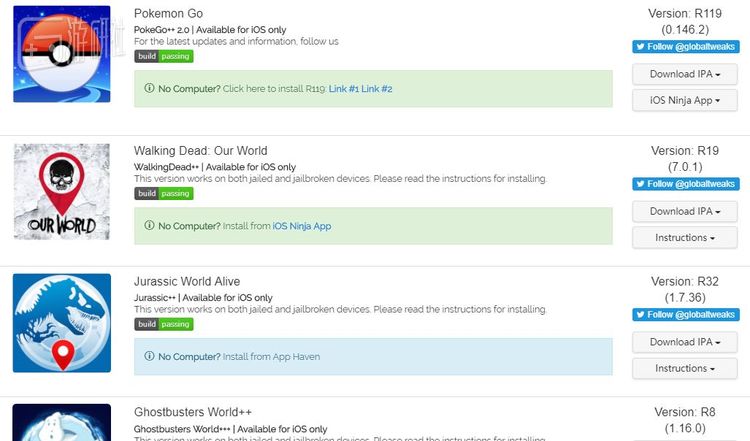
Task: Click build passing badge under Walking Dead
Action: 164,193
